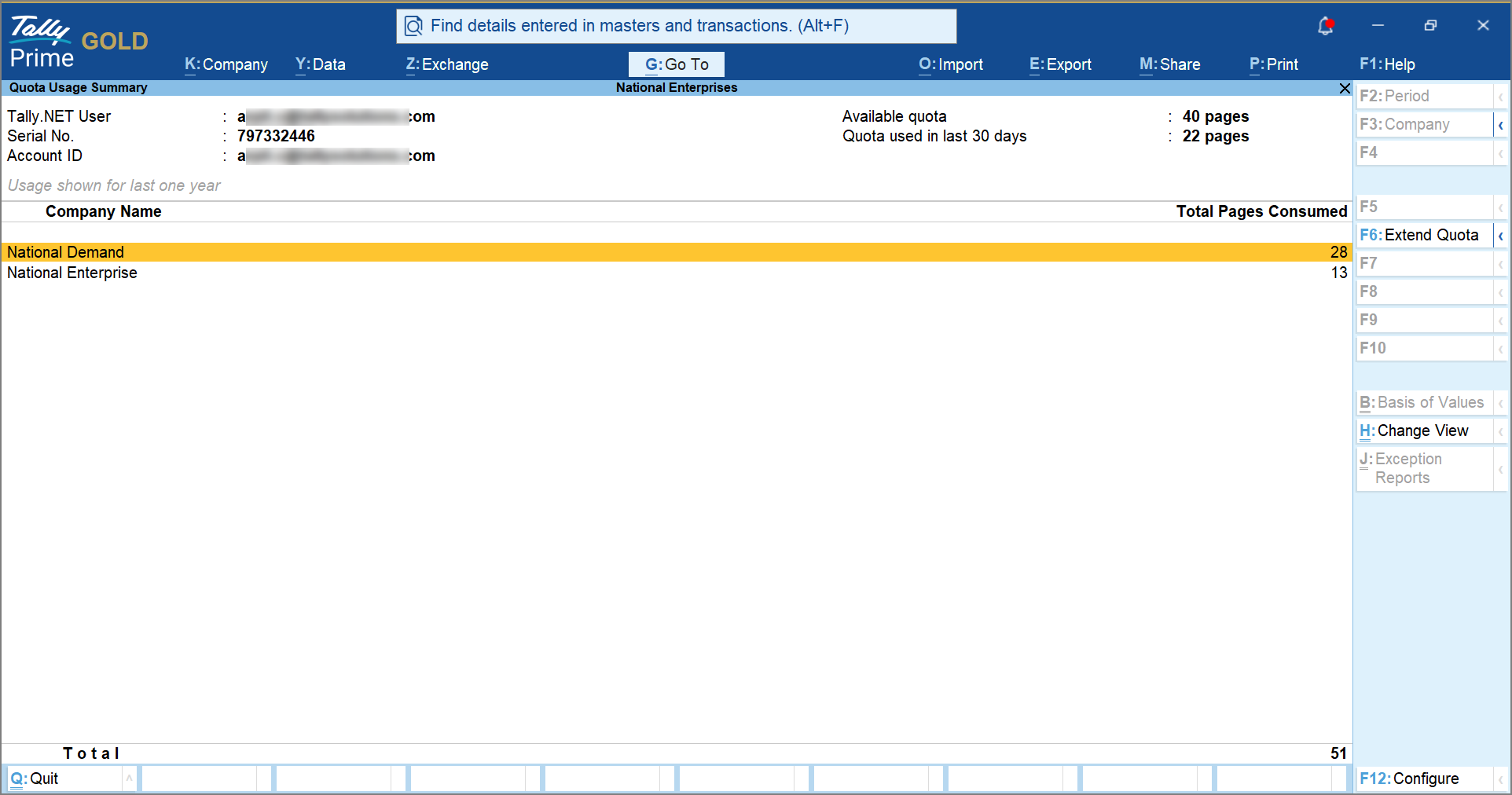Click the 13 pages consumed value
Image resolution: width=1512 pixels, height=795 pixels.
1339,273
